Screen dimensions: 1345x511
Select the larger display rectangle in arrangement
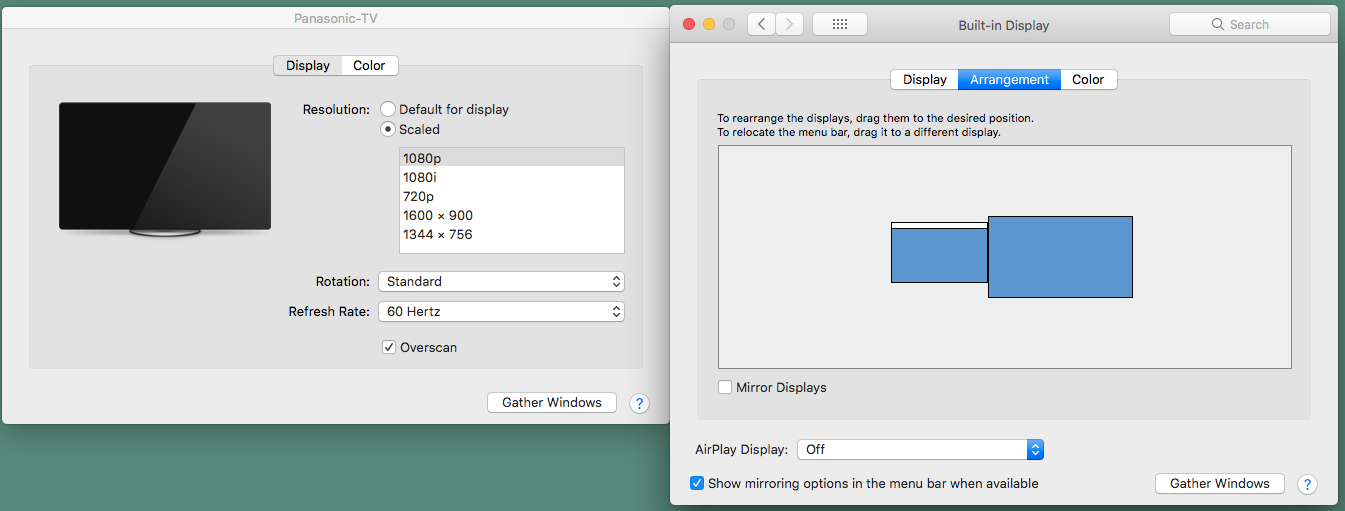click(x=1060, y=257)
